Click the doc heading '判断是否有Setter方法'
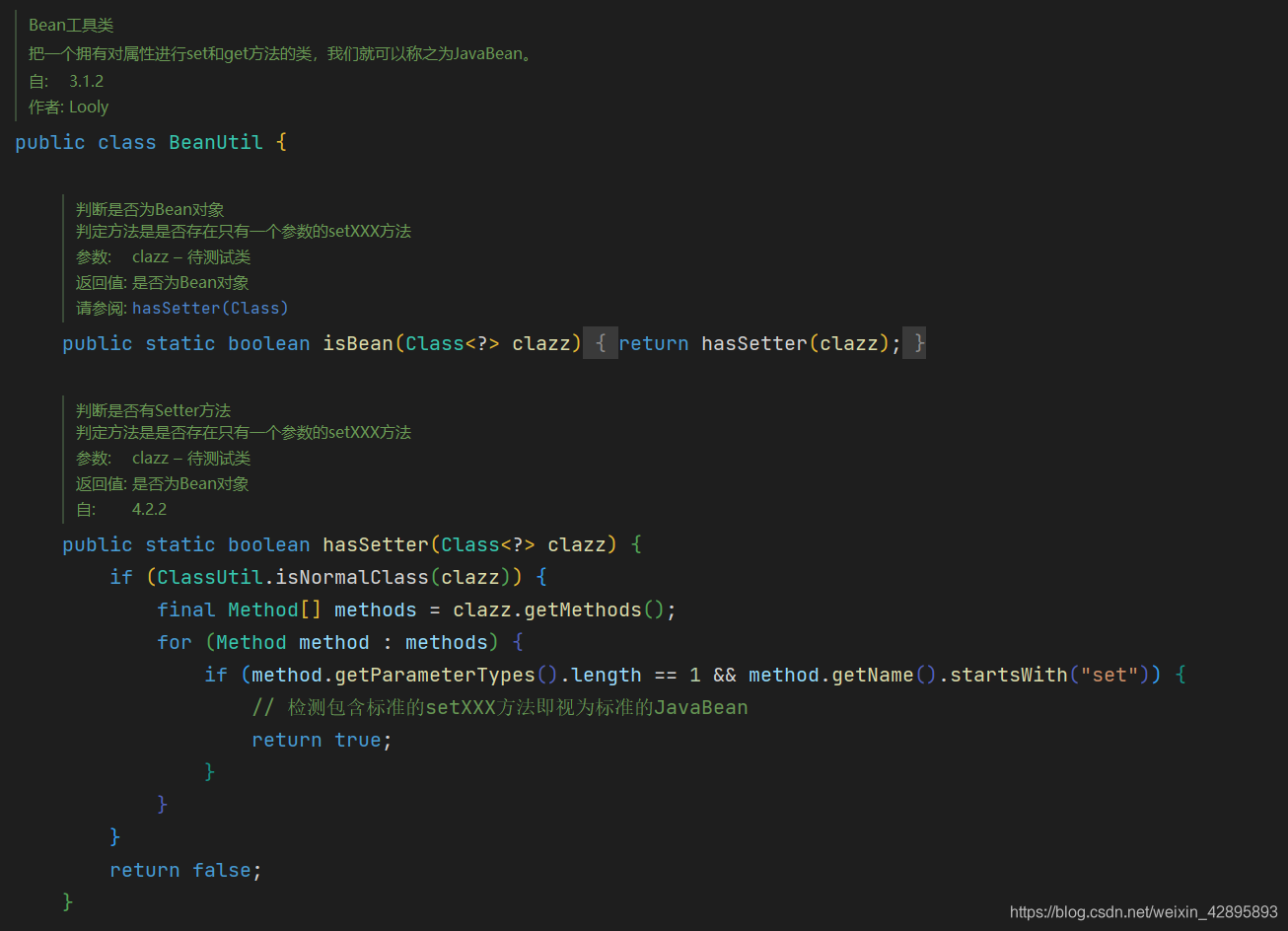Screen dimensions: 1288x931 [x=153, y=410]
